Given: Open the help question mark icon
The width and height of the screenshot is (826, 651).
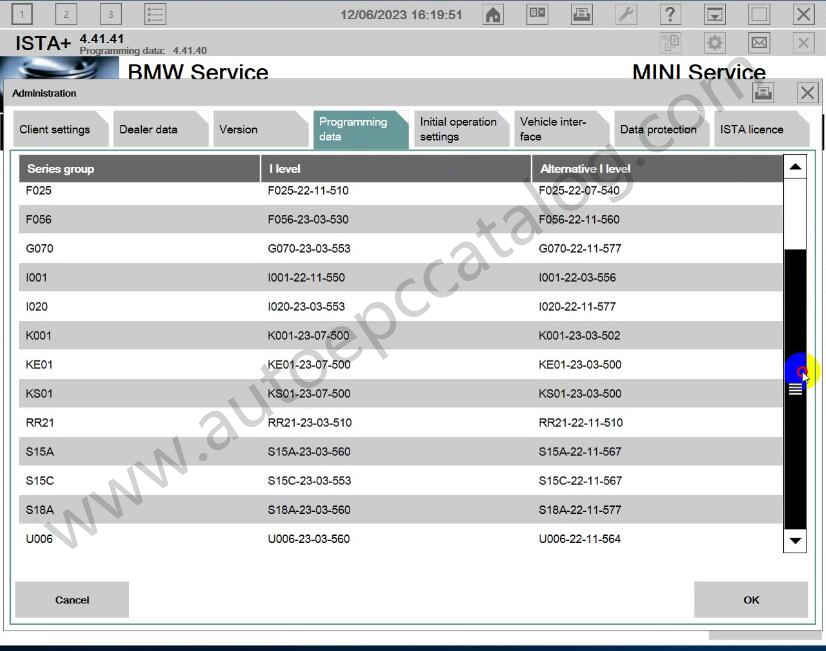Looking at the screenshot, I should click(670, 14).
